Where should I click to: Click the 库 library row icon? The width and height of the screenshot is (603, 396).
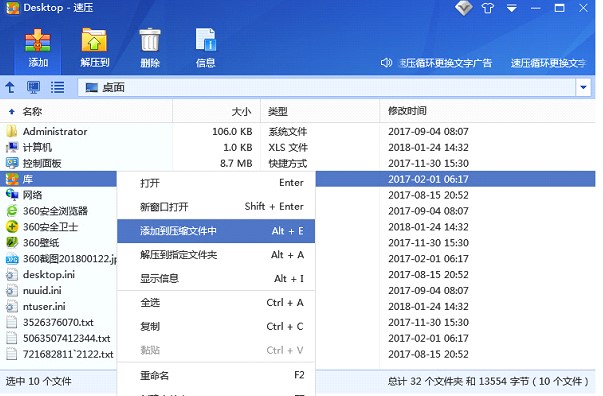pyautogui.click(x=12, y=179)
